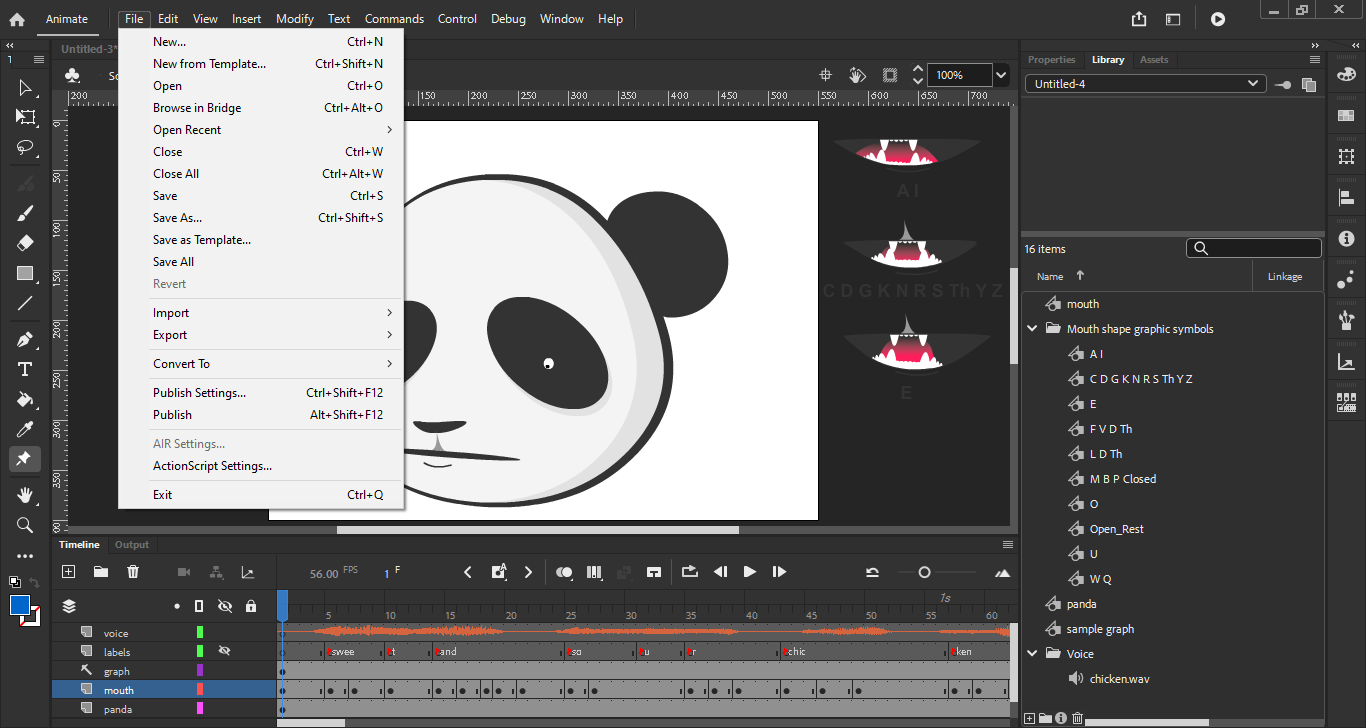1366x728 pixels.
Task: Click the New Layer icon in Timeline
Action: [68, 572]
